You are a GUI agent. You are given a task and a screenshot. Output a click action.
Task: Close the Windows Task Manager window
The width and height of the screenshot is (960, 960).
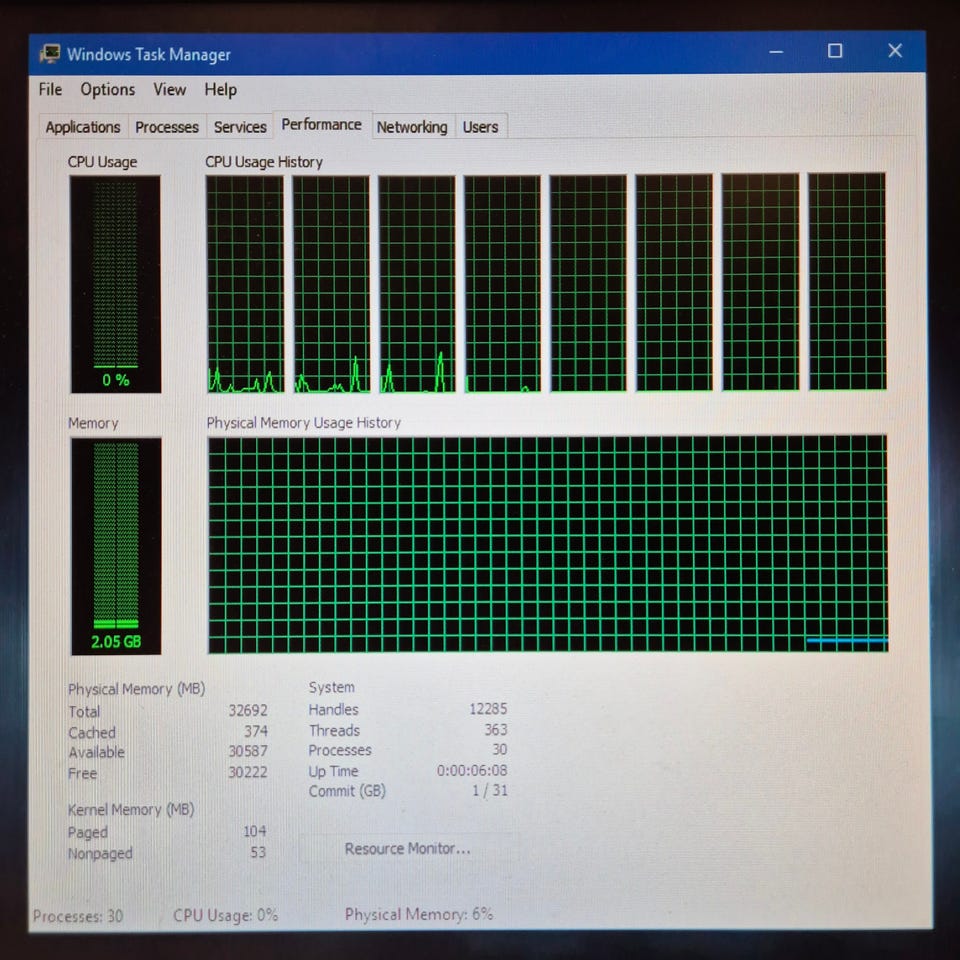(895, 50)
